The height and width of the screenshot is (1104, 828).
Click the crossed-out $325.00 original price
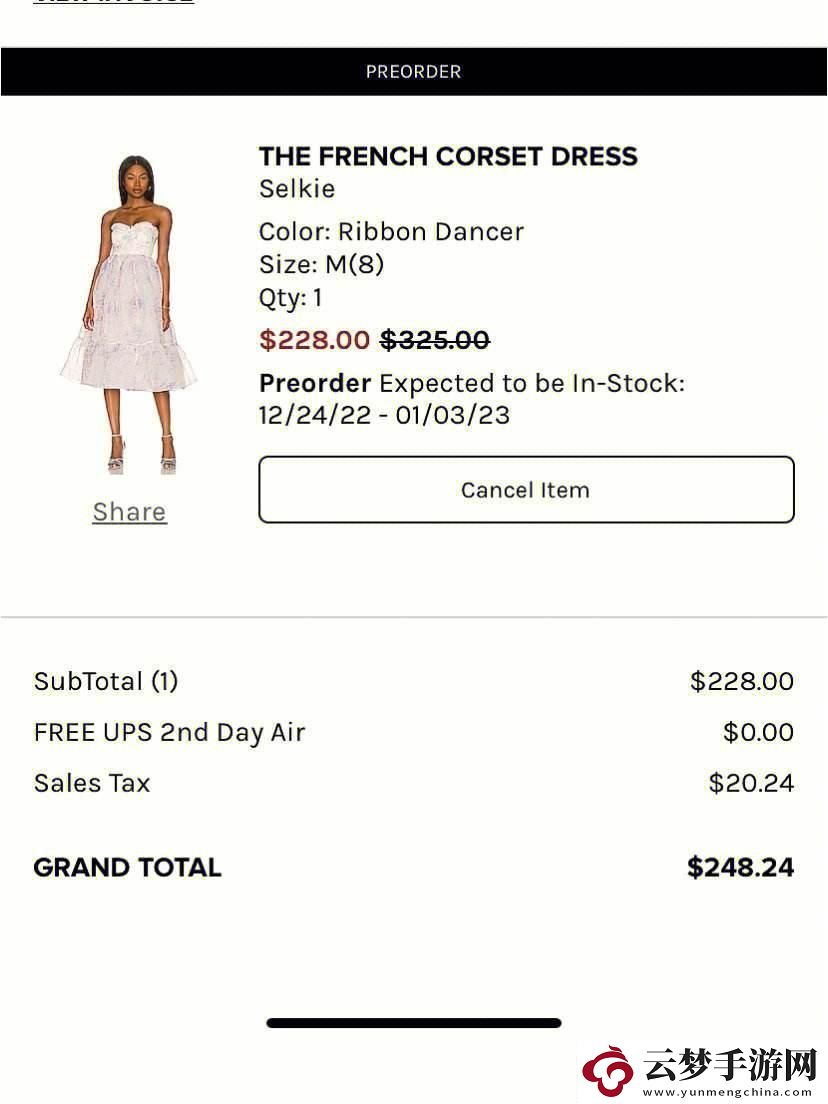coord(435,340)
